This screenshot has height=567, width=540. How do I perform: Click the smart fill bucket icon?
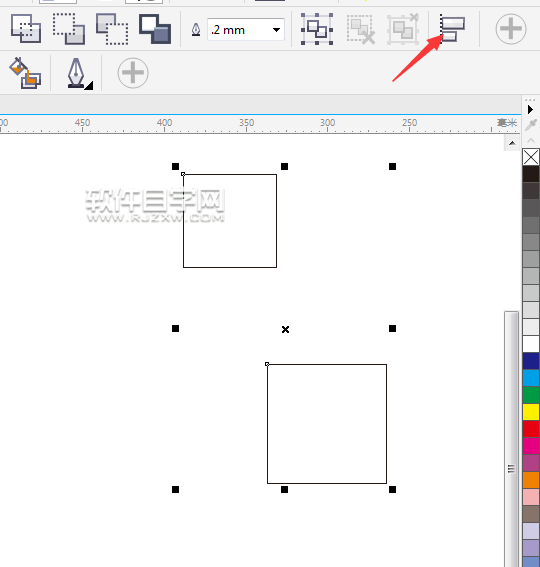(25, 73)
